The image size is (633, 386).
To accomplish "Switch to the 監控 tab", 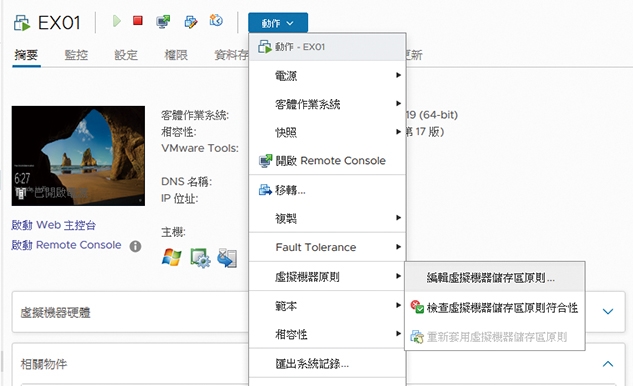I will 76,55.
